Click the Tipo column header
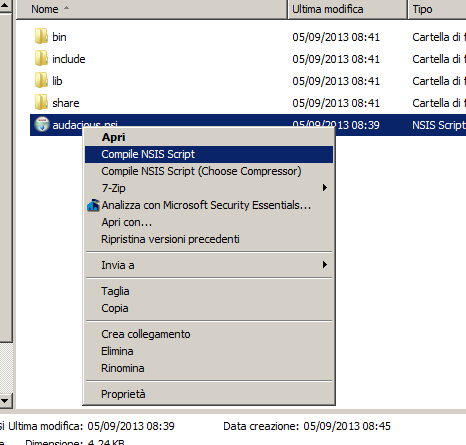This screenshot has height=445, width=466. [437, 9]
